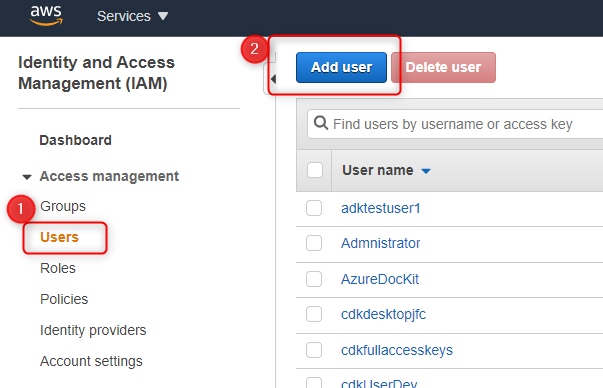The height and width of the screenshot is (388, 603).
Task: Open the Dashboard navigation item
Action: click(x=75, y=140)
